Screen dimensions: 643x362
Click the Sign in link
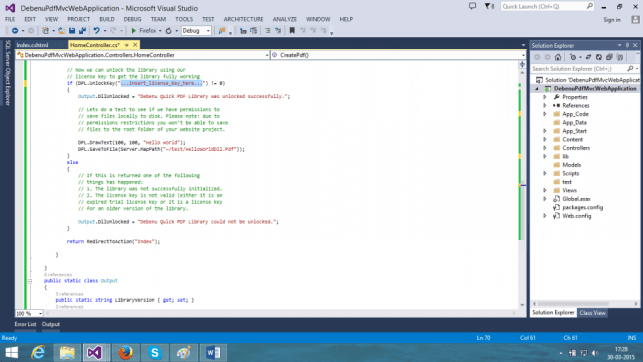[612, 20]
